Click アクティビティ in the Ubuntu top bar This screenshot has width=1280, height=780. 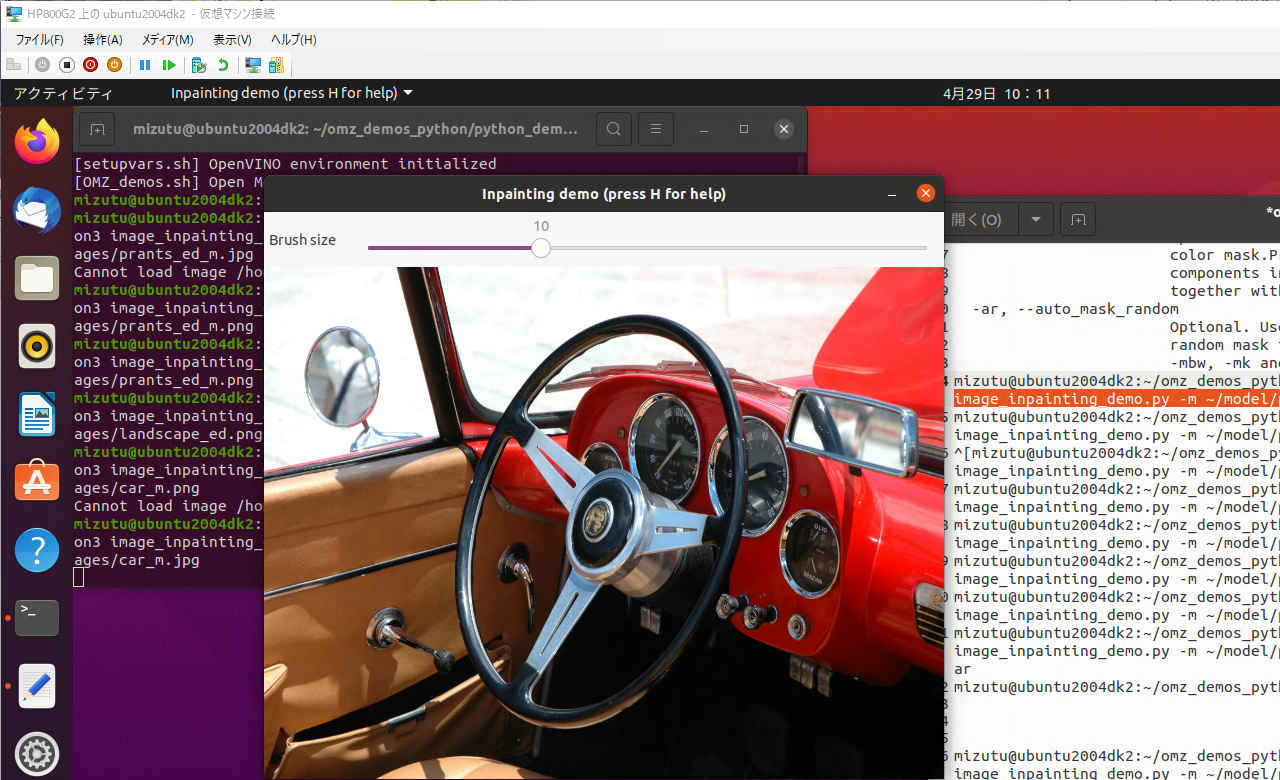tap(63, 93)
